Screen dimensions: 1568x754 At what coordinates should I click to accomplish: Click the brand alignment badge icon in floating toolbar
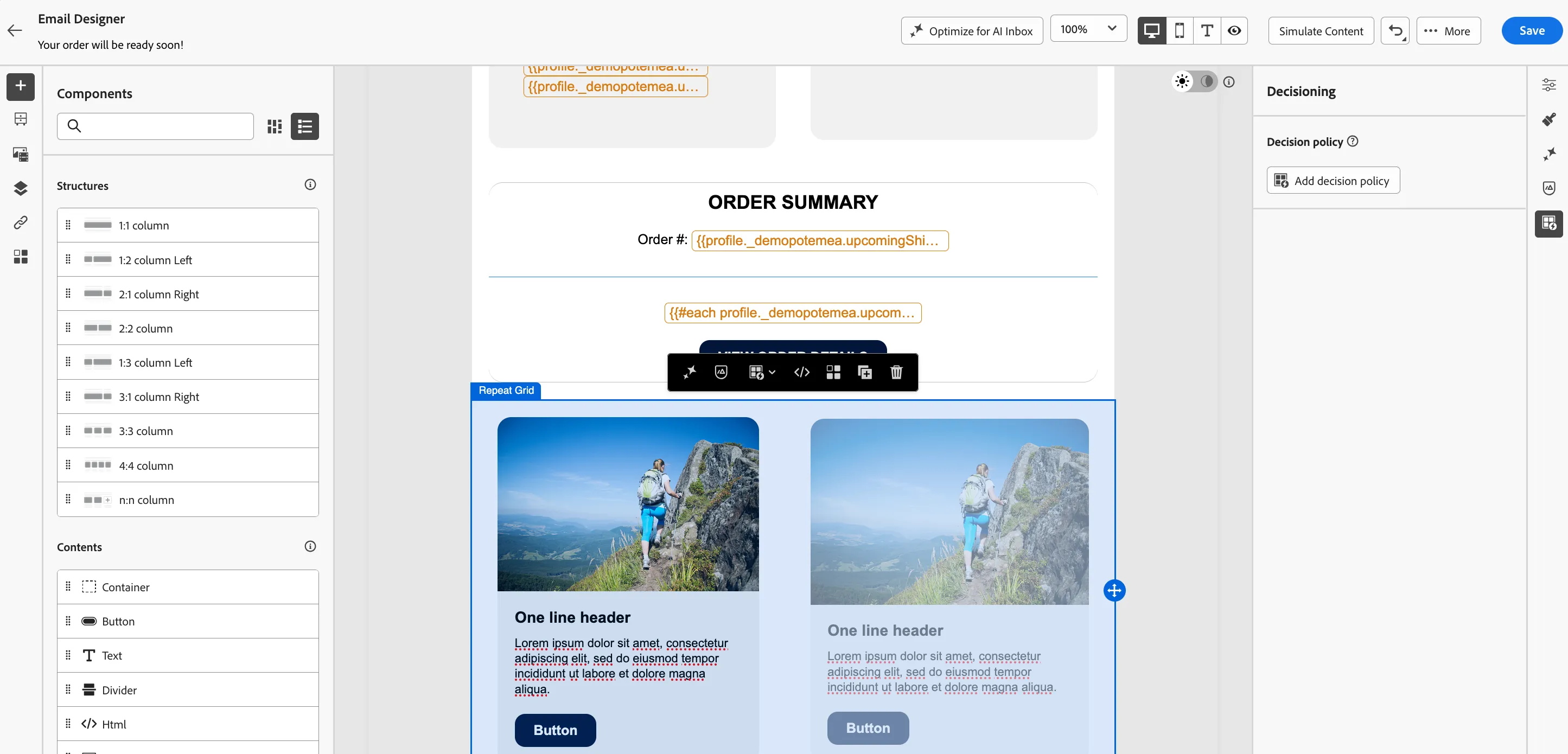[721, 372]
